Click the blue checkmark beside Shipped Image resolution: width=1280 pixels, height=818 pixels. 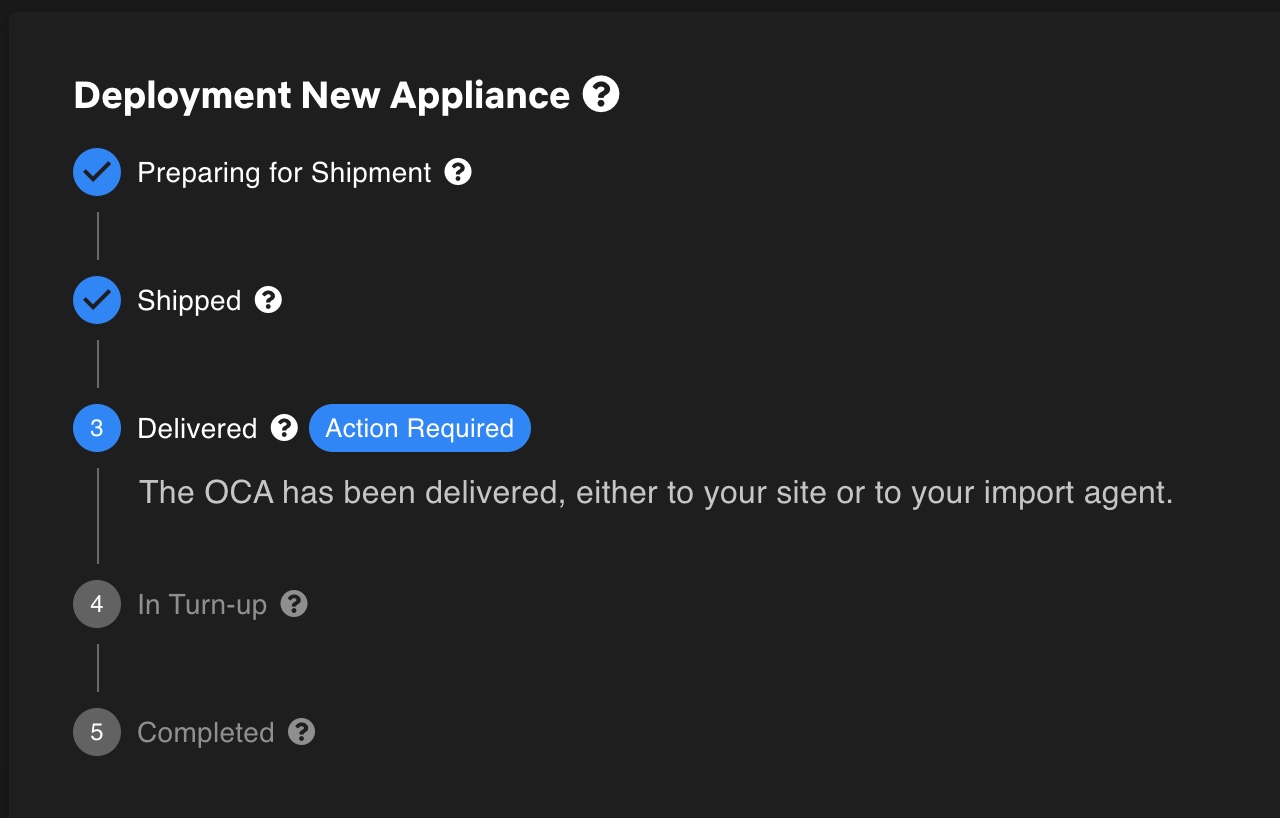coord(97,300)
